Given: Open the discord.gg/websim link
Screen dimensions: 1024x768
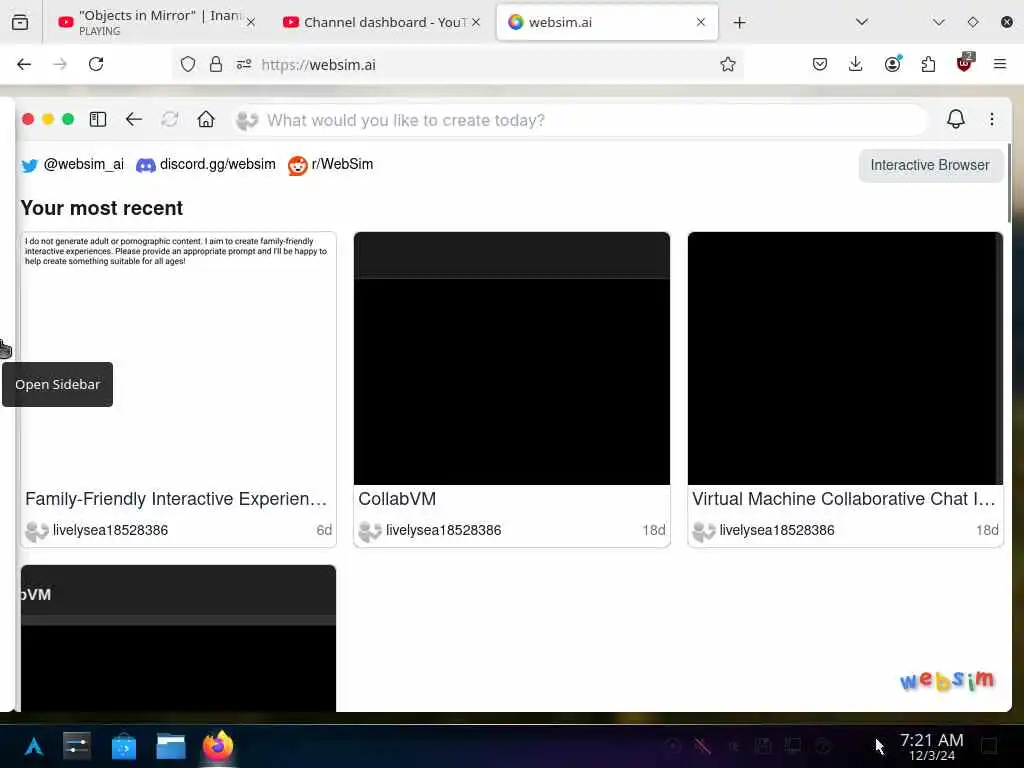Looking at the screenshot, I should coord(206,165).
